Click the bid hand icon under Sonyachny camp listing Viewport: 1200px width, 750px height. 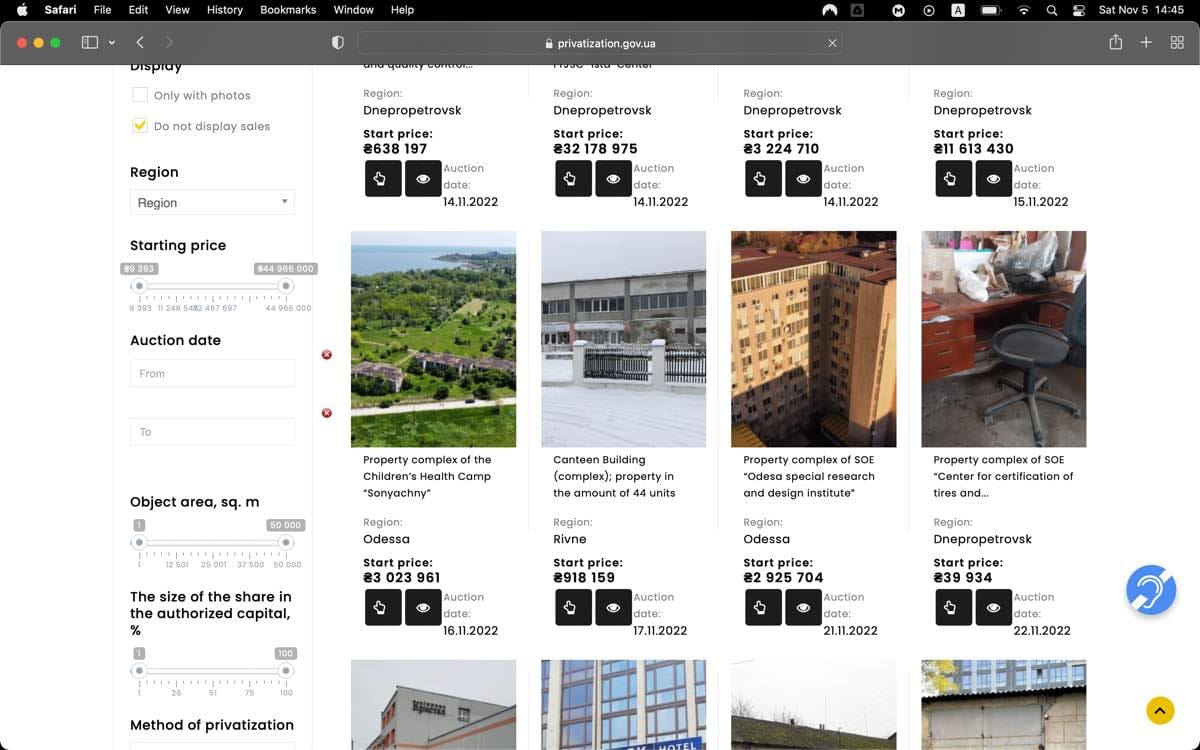pyautogui.click(x=383, y=607)
